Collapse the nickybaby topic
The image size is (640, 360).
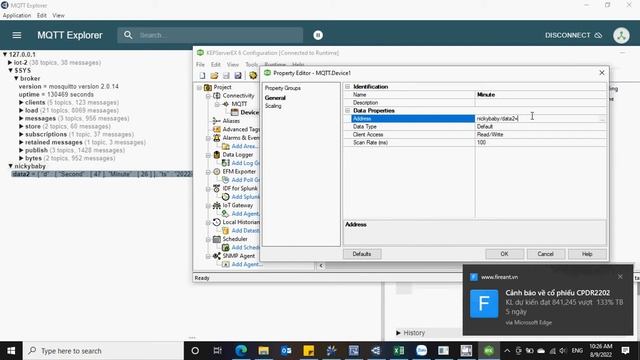click(11, 166)
